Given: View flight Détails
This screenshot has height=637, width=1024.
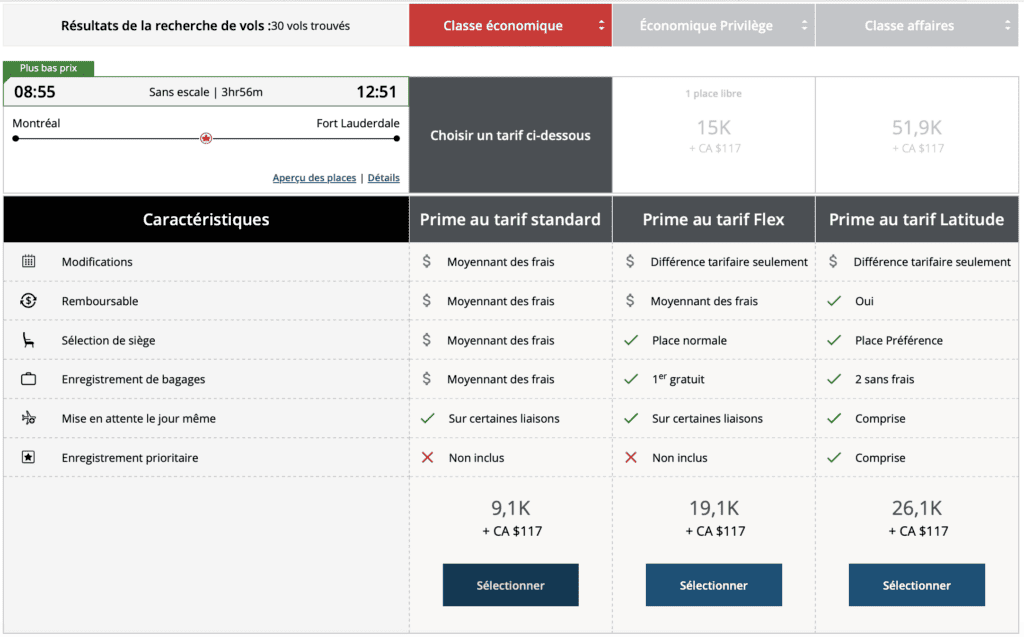Looking at the screenshot, I should [x=383, y=177].
